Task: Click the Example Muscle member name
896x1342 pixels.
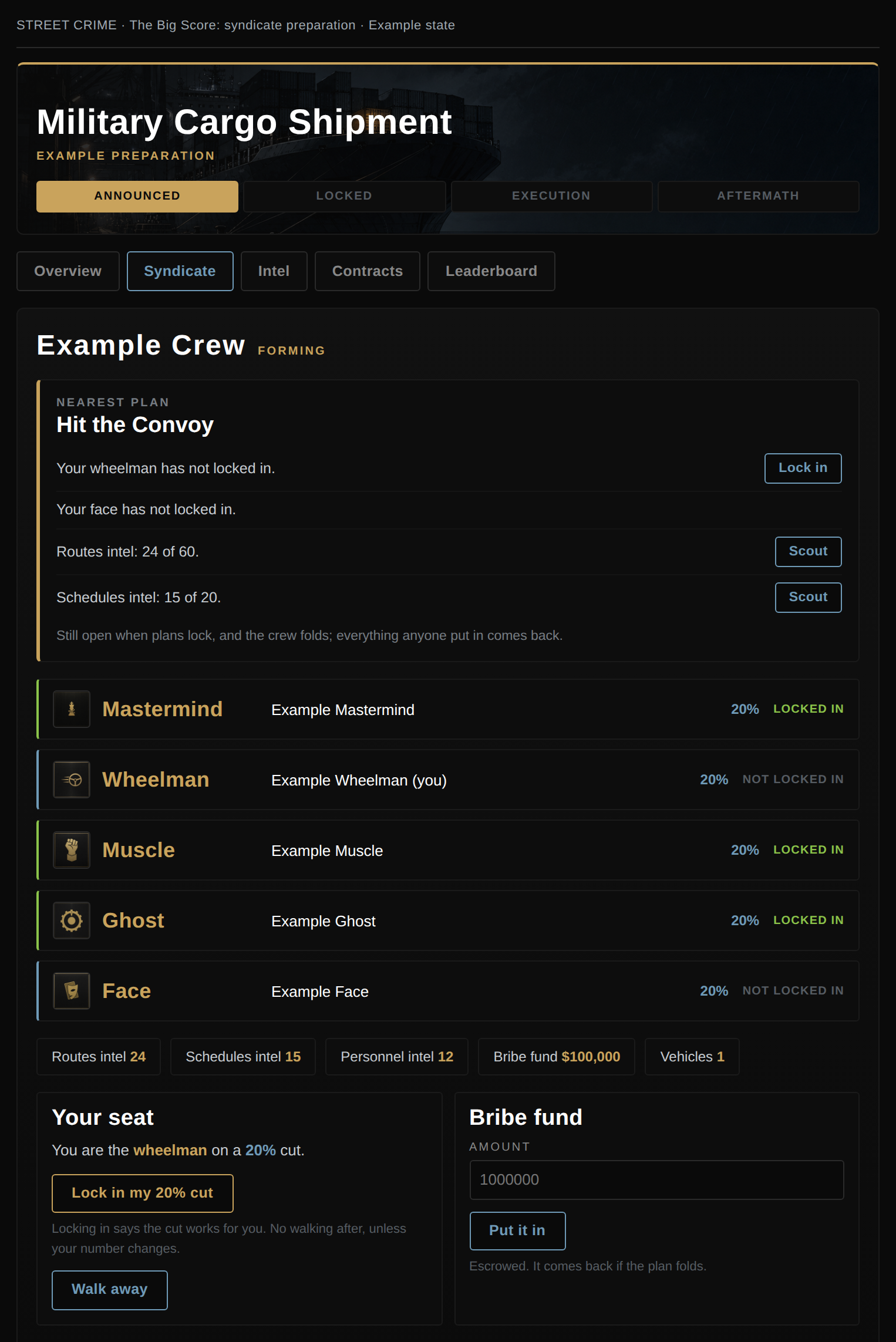Action: tap(327, 851)
